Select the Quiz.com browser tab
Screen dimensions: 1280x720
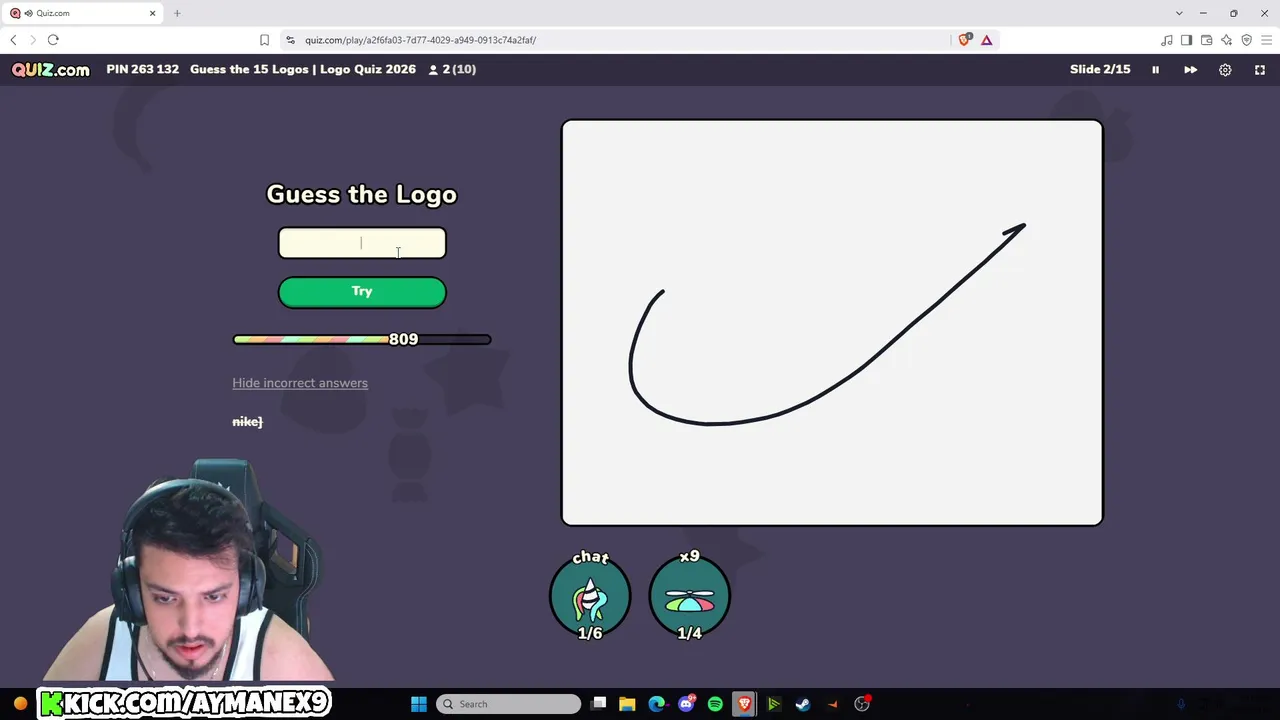pos(83,13)
